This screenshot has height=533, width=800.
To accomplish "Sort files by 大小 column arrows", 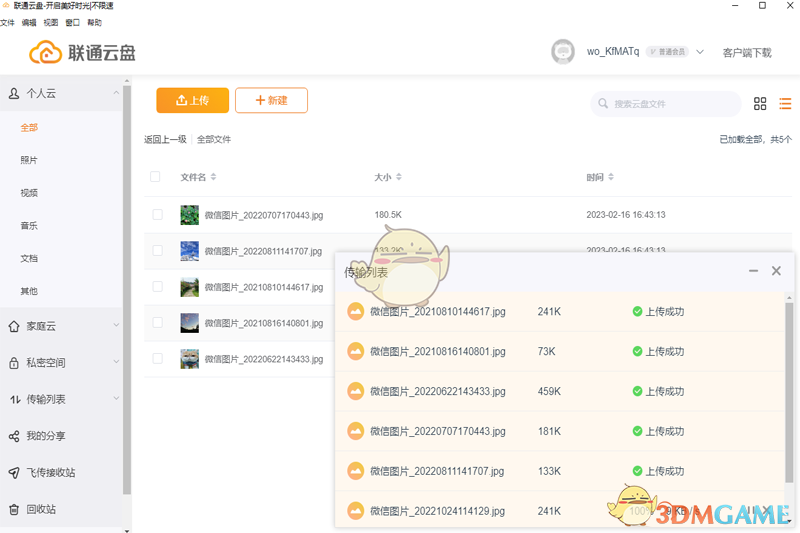I will 399,177.
